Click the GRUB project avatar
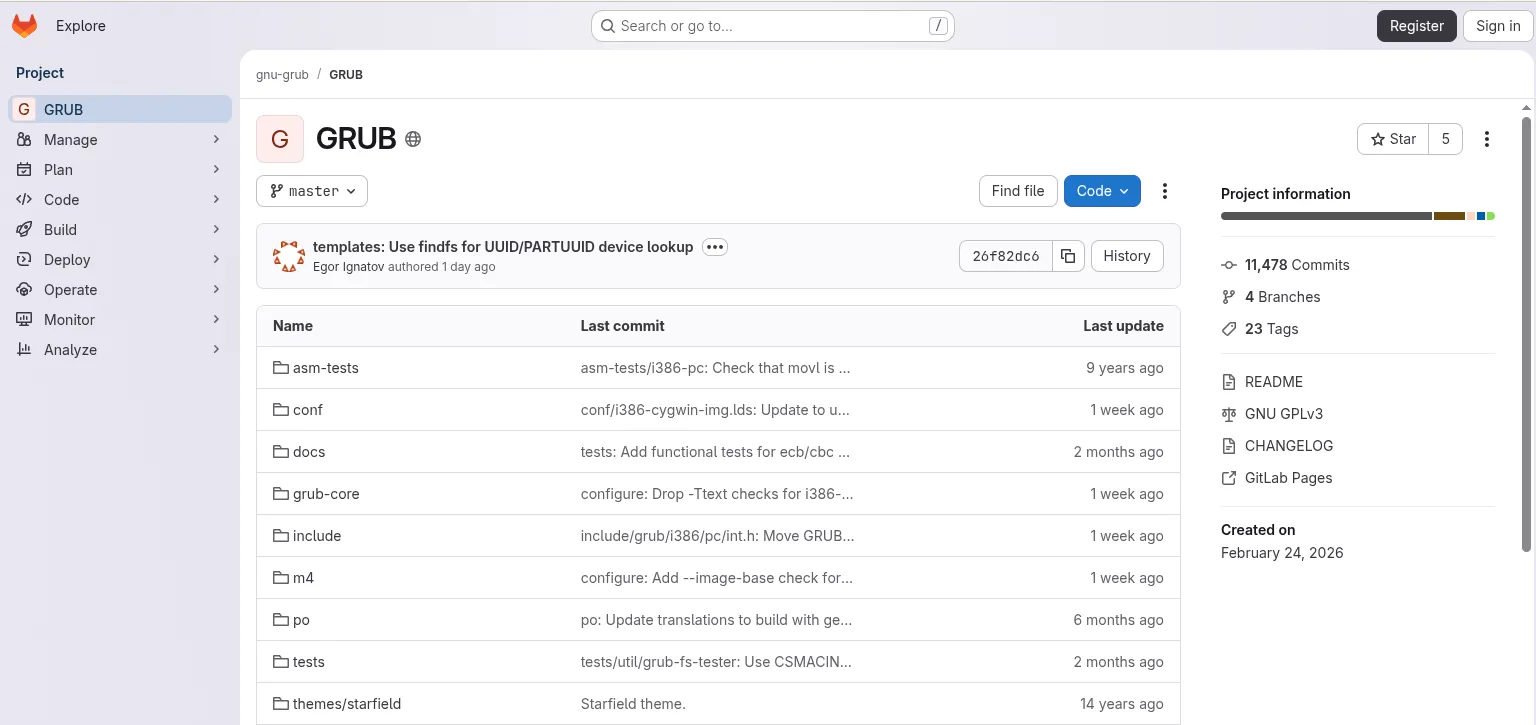The image size is (1536, 725). 280,139
